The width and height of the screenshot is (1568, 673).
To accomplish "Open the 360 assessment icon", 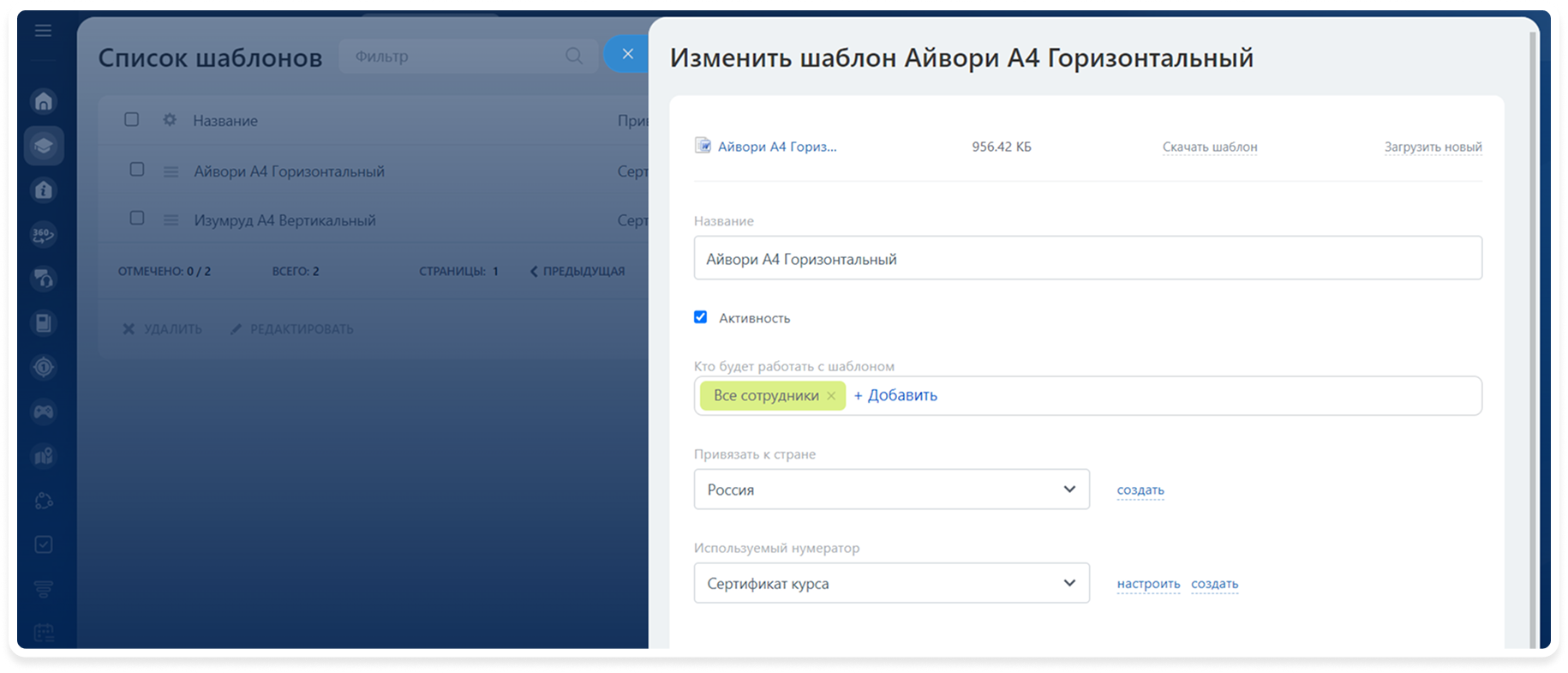I will click(44, 234).
